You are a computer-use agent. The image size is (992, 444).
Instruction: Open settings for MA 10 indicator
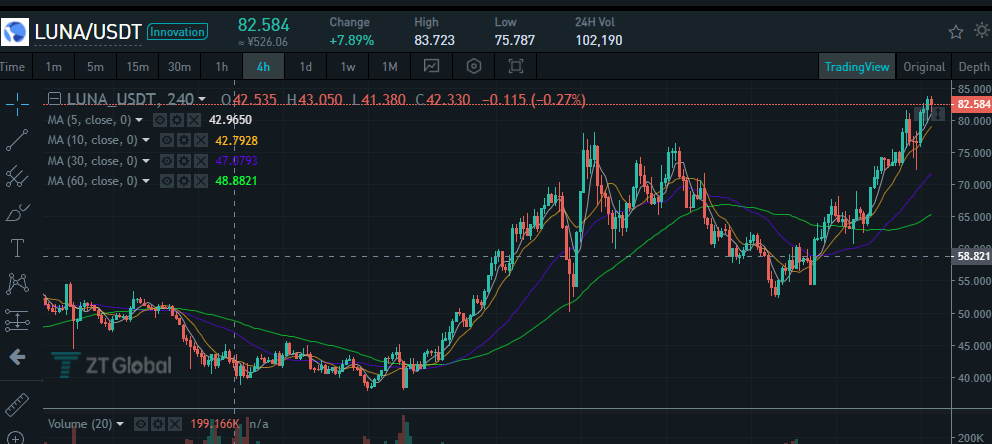coord(183,140)
